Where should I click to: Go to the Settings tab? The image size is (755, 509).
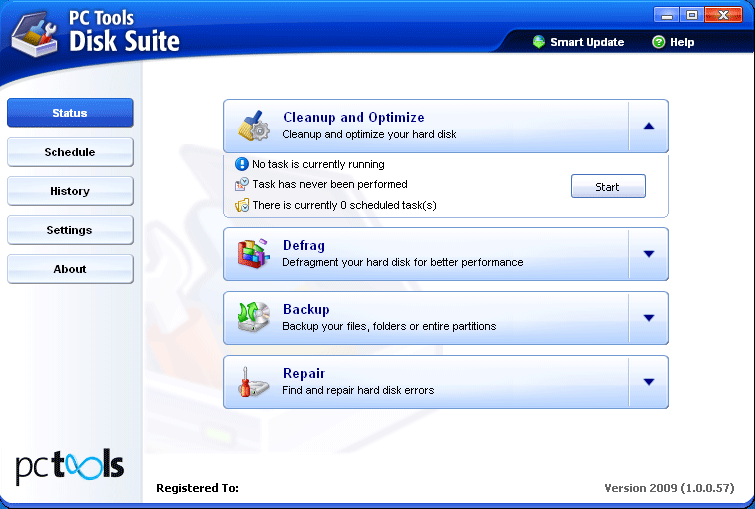[70, 230]
